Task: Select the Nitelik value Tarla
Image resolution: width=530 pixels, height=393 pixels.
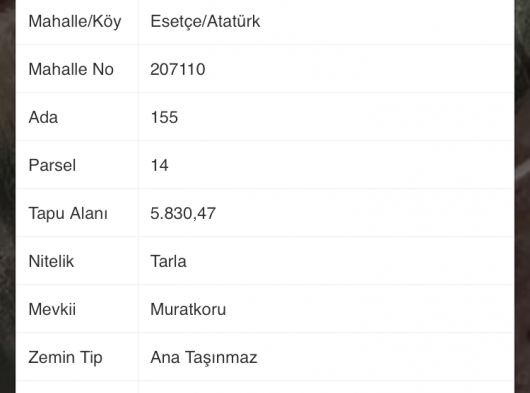Action: click(168, 261)
